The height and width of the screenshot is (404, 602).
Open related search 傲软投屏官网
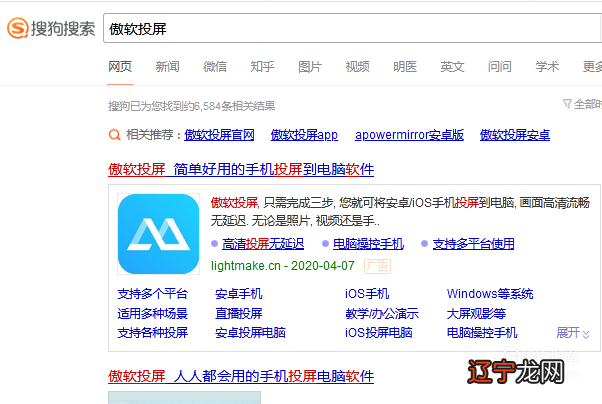219,135
